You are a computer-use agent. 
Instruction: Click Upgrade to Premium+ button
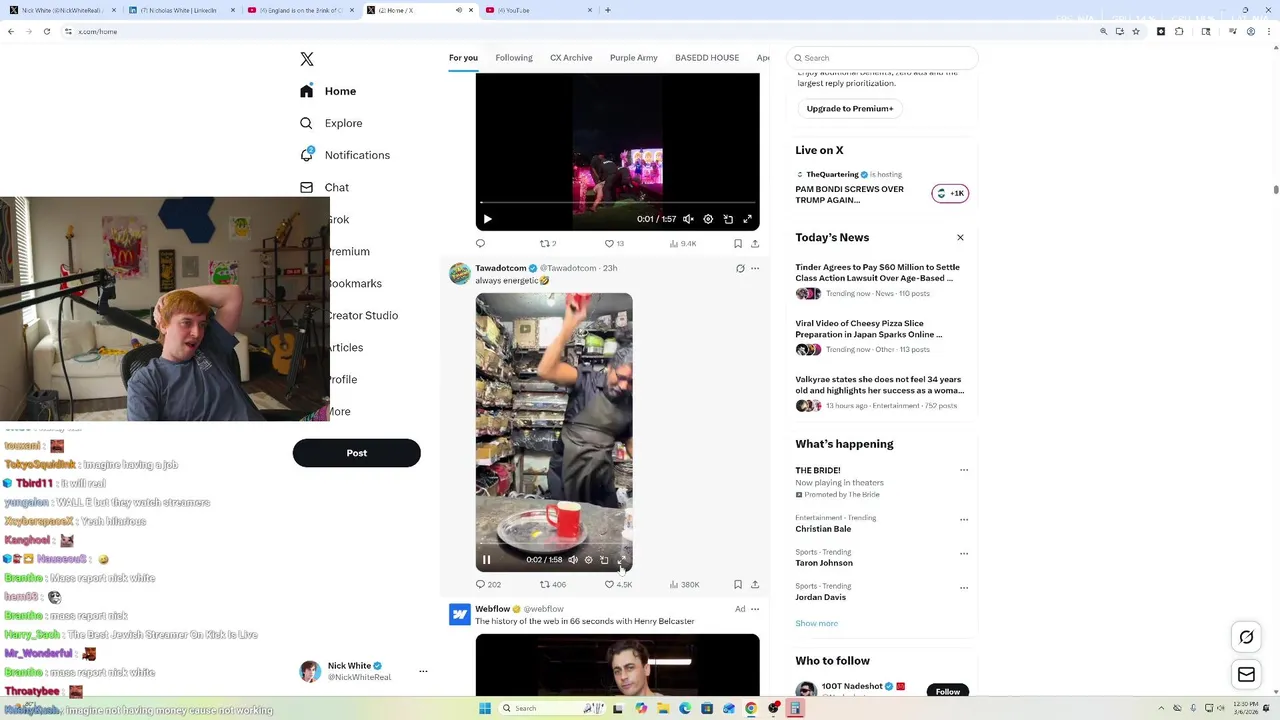click(850, 108)
